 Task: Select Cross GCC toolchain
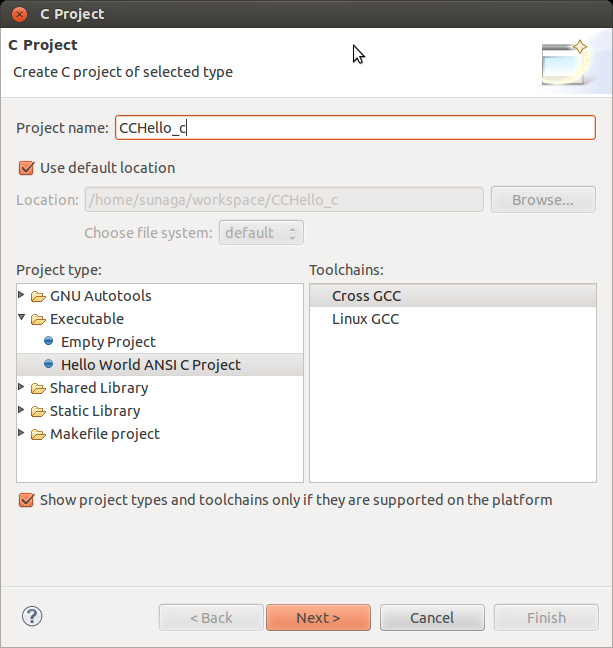pyautogui.click(x=366, y=296)
